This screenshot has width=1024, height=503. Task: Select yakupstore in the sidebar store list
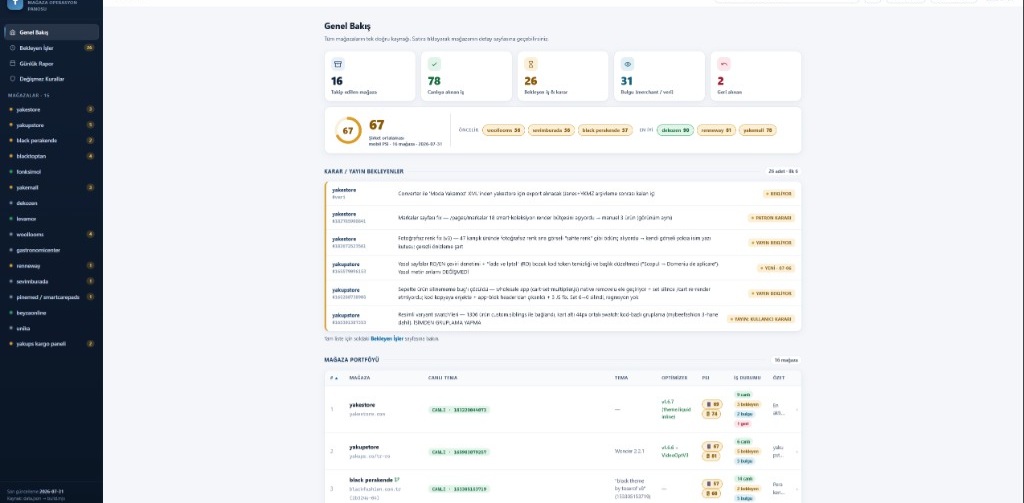click(x=52, y=125)
